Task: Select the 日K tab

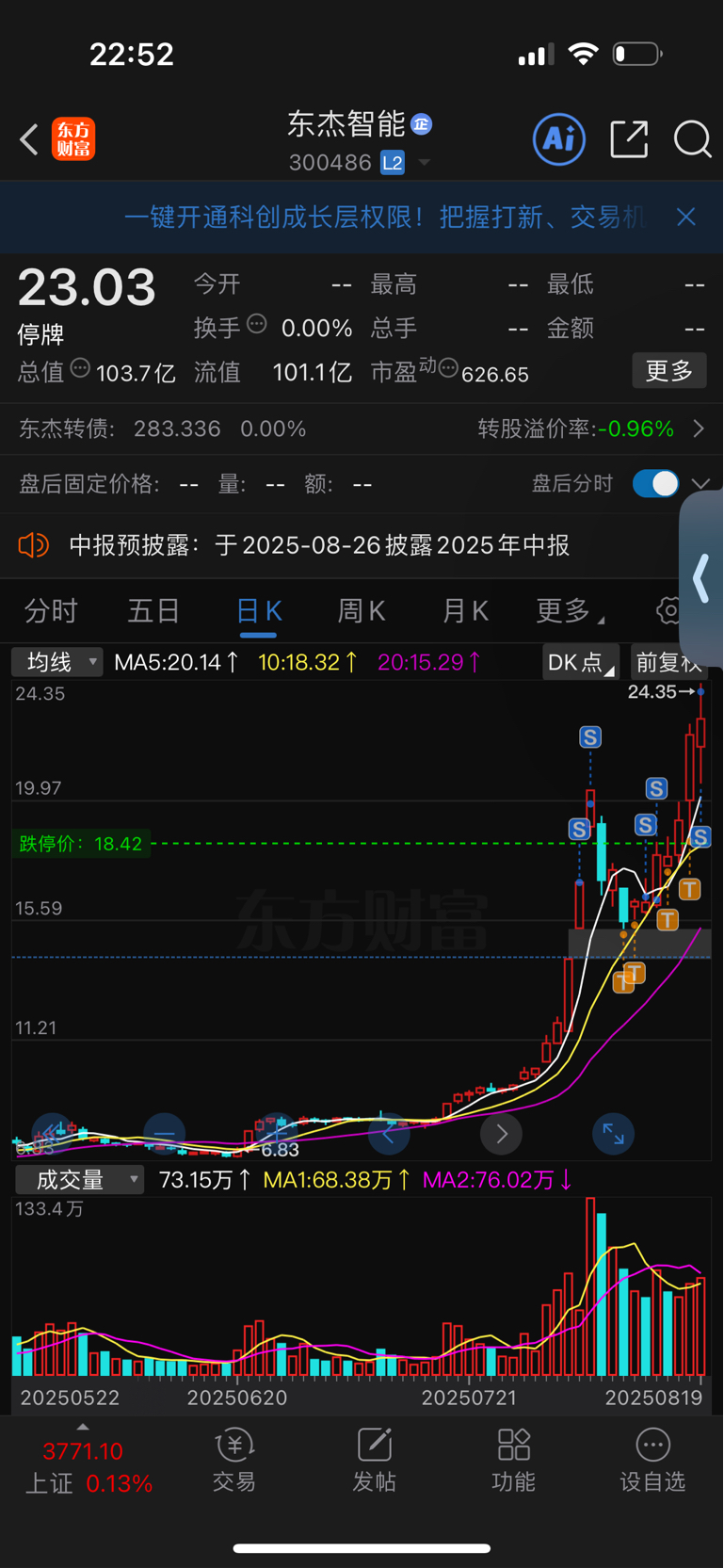Action: coord(259,611)
